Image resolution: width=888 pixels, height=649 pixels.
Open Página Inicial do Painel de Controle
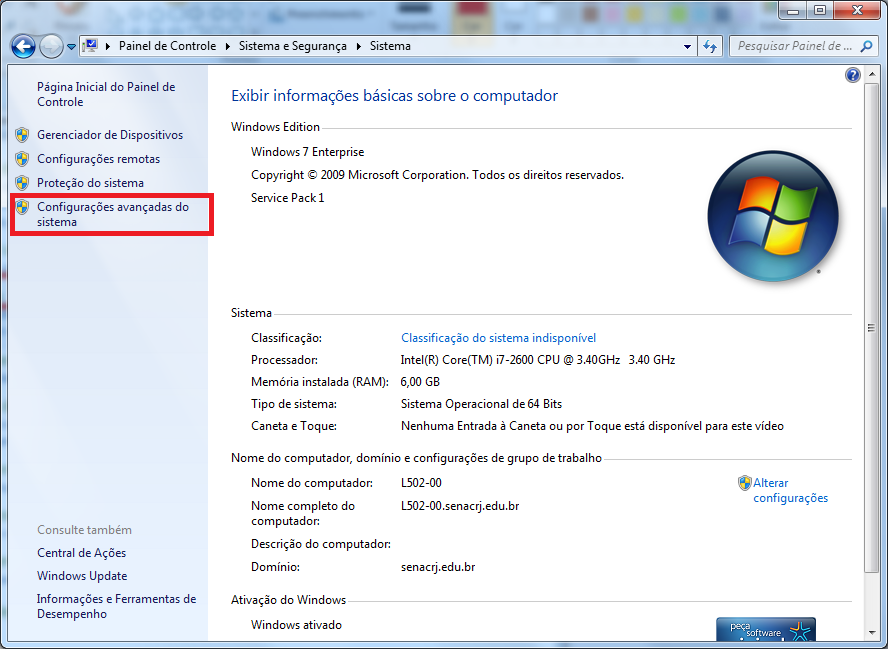106,94
